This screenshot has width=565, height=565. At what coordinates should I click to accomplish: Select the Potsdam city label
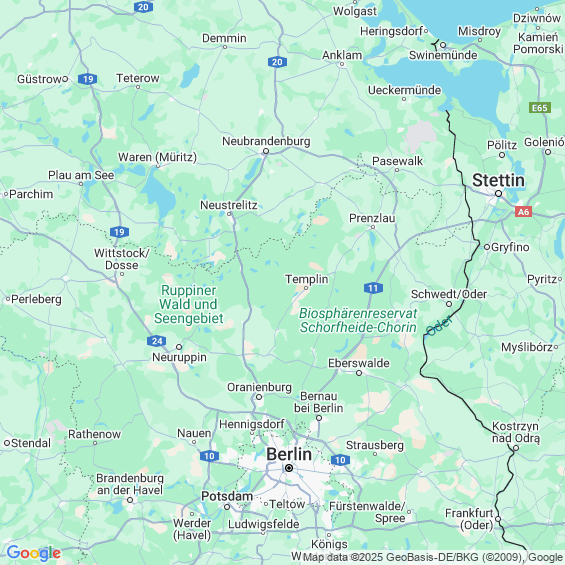point(227,496)
